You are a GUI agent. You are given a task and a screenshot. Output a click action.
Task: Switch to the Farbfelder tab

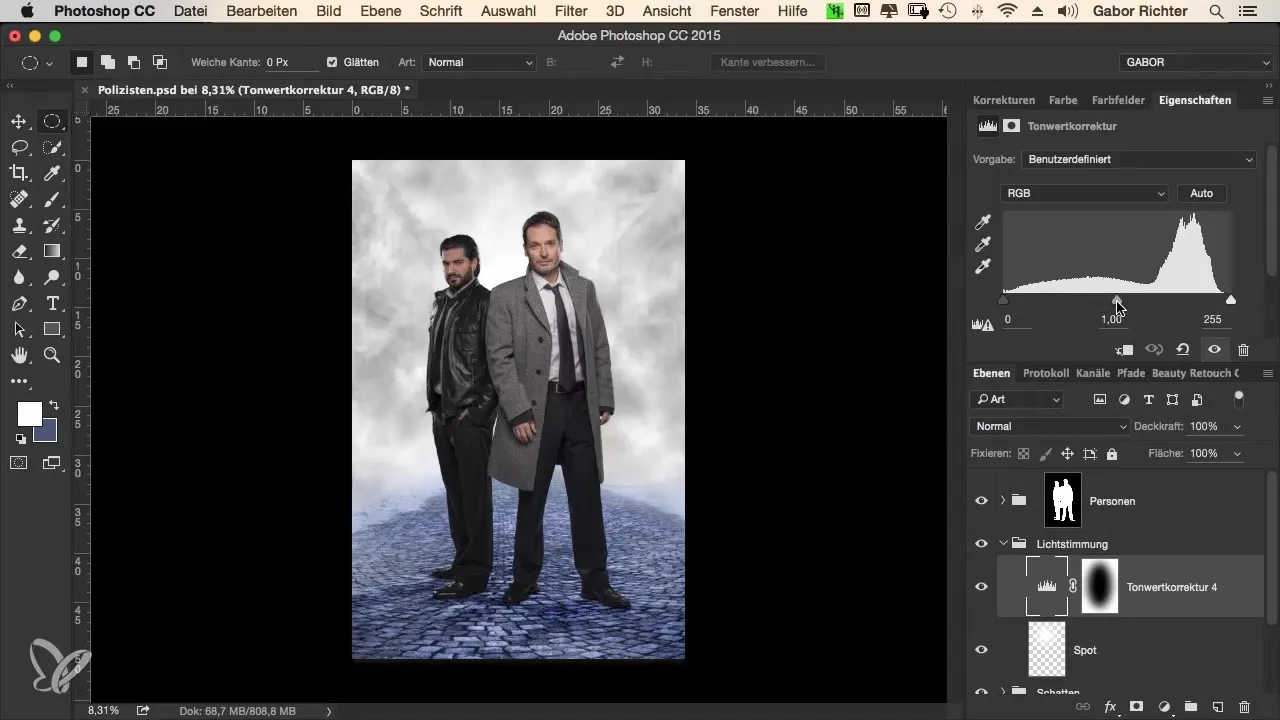tap(1118, 100)
